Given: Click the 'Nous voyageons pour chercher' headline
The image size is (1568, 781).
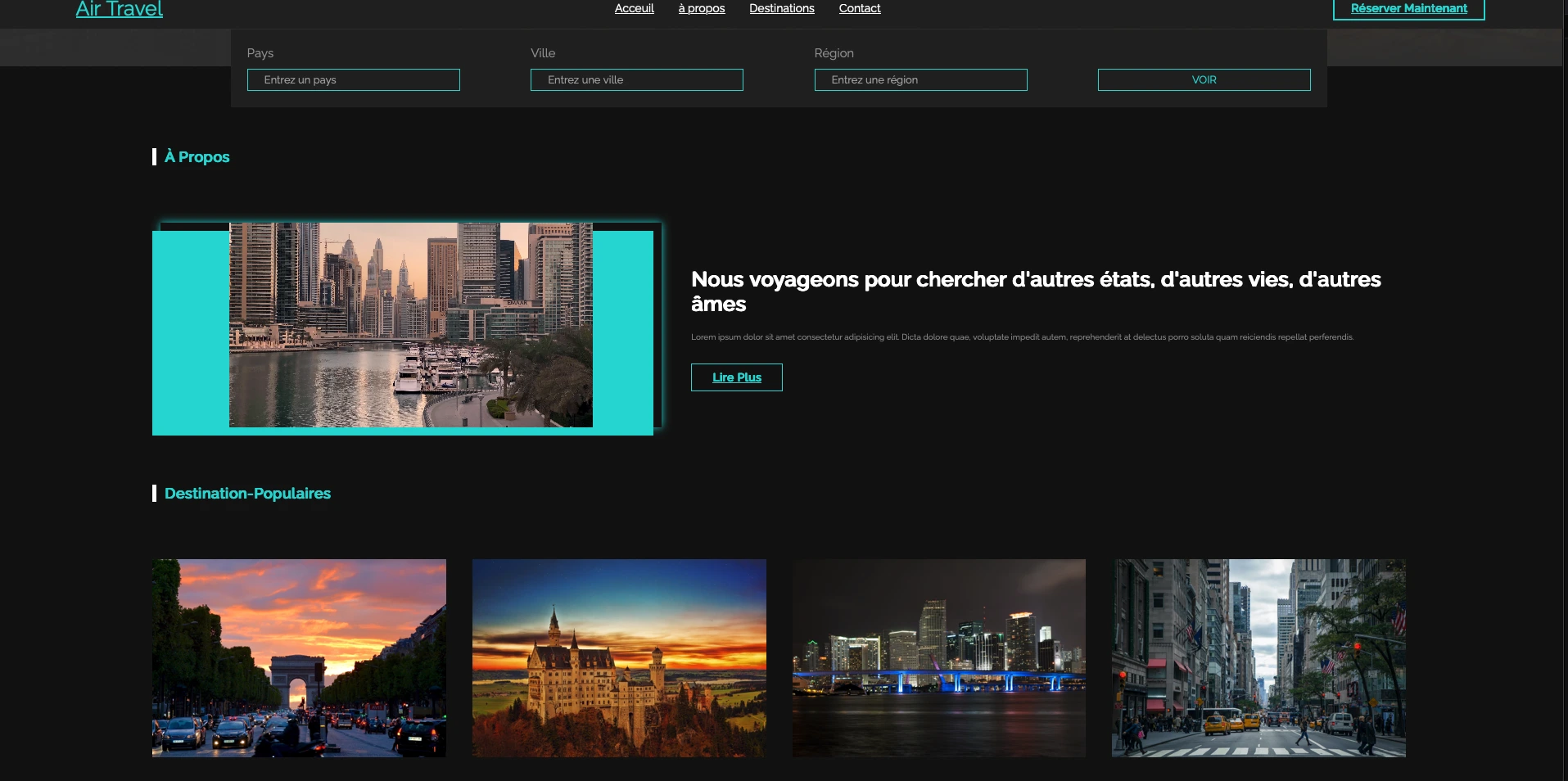Looking at the screenshot, I should (1035, 291).
